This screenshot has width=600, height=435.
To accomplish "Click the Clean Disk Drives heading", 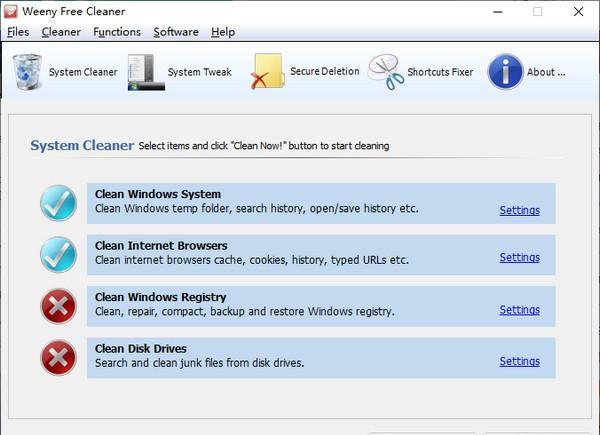I will tap(140, 349).
